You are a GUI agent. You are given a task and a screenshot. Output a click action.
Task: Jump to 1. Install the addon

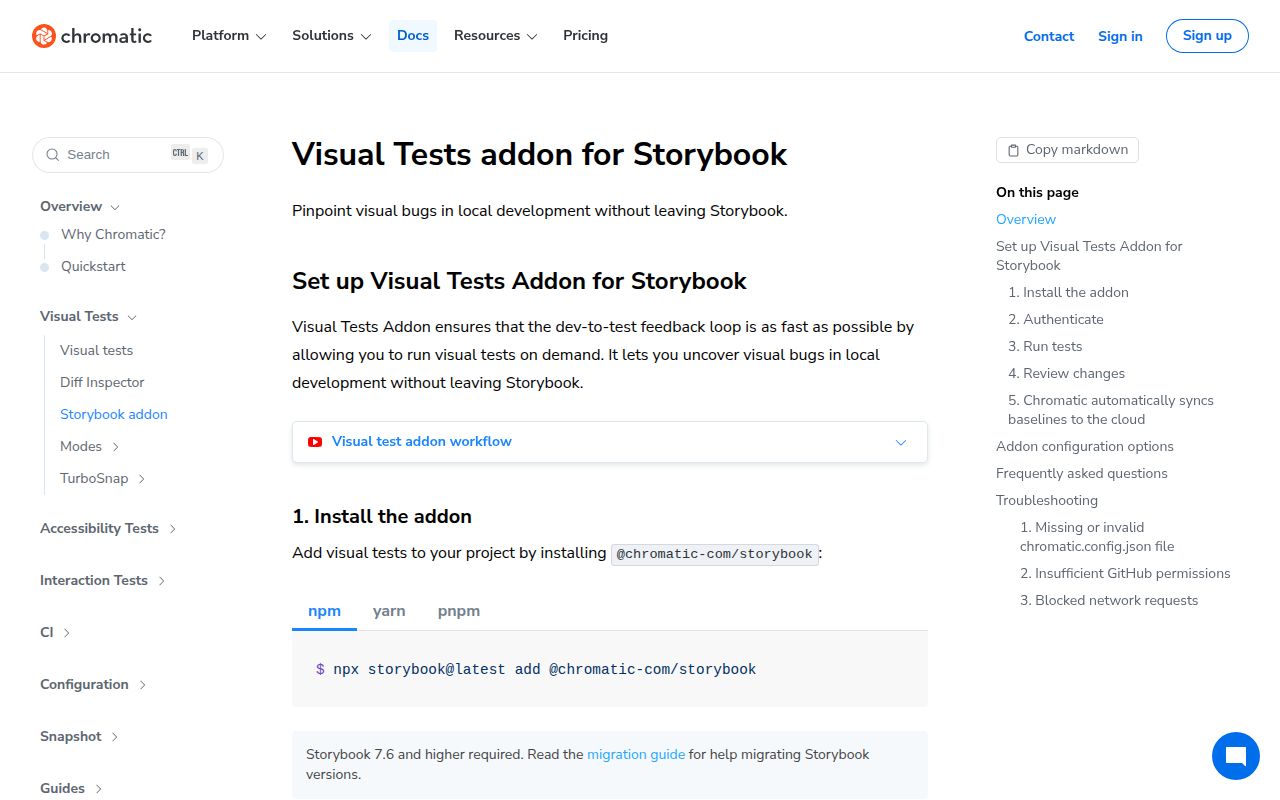[x=1068, y=293]
